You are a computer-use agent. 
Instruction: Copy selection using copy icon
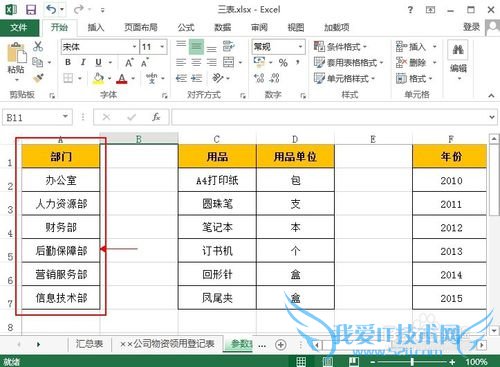coord(38,62)
